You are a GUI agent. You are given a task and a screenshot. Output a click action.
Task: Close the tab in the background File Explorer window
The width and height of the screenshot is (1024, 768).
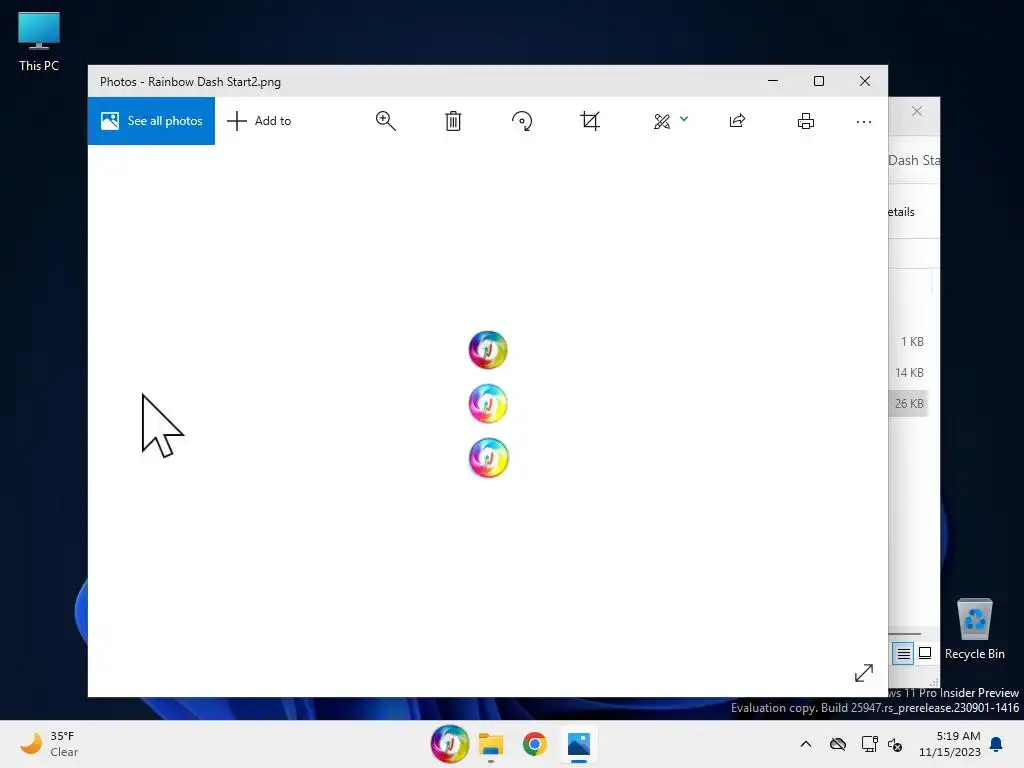pyautogui.click(x=917, y=111)
